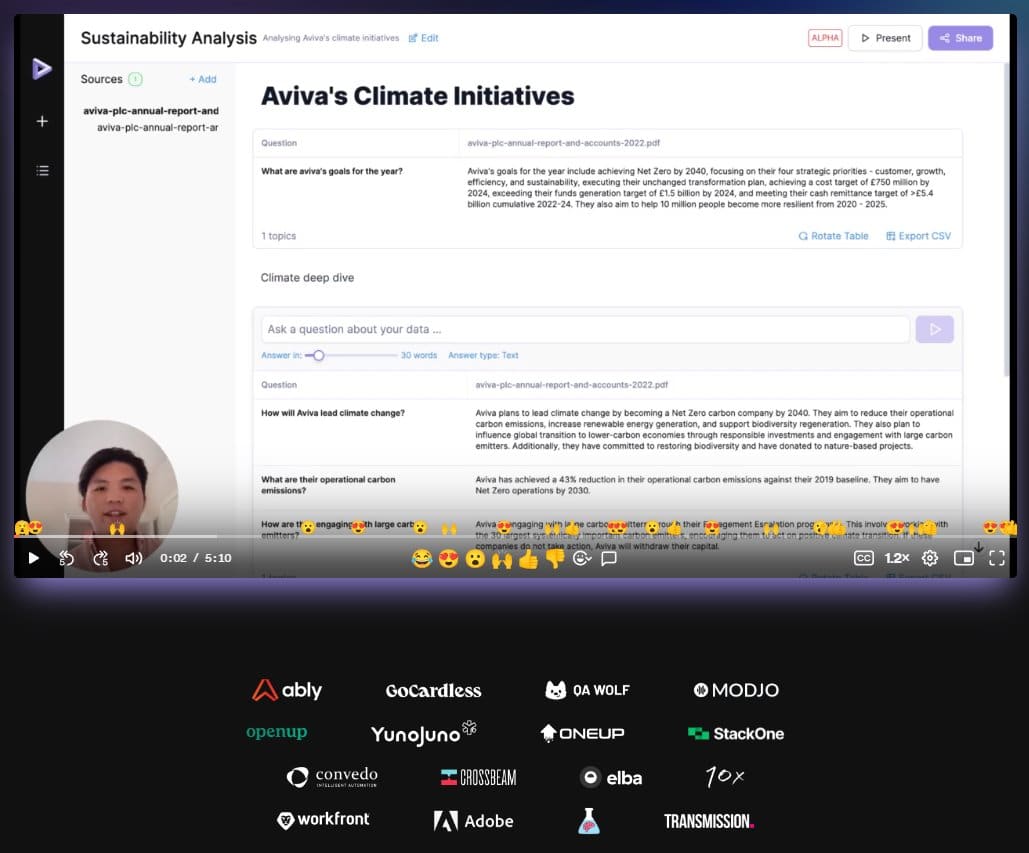Open video settings gear
Viewport: 1029px width, 853px height.
point(930,558)
